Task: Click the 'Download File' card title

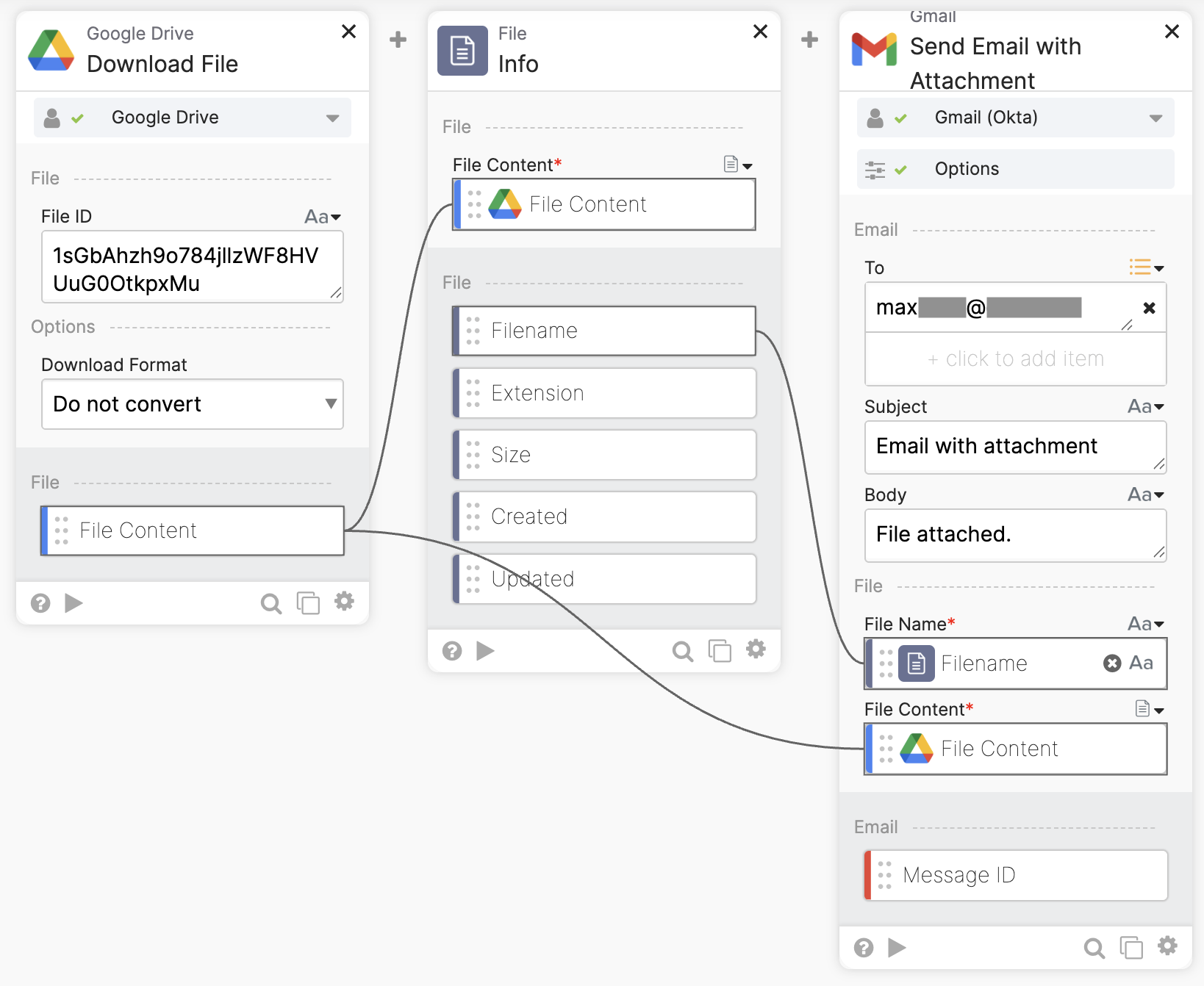Action: [162, 64]
